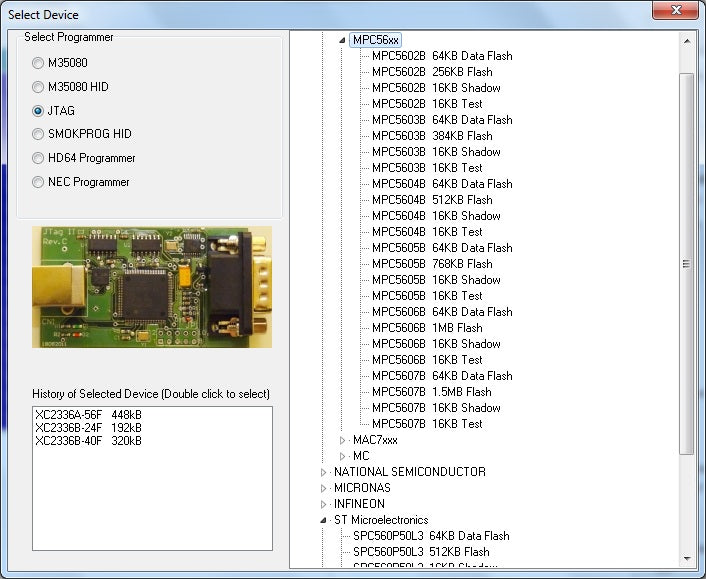Pick the SMOKPROG HID programmer
The height and width of the screenshot is (579, 706).
38,134
